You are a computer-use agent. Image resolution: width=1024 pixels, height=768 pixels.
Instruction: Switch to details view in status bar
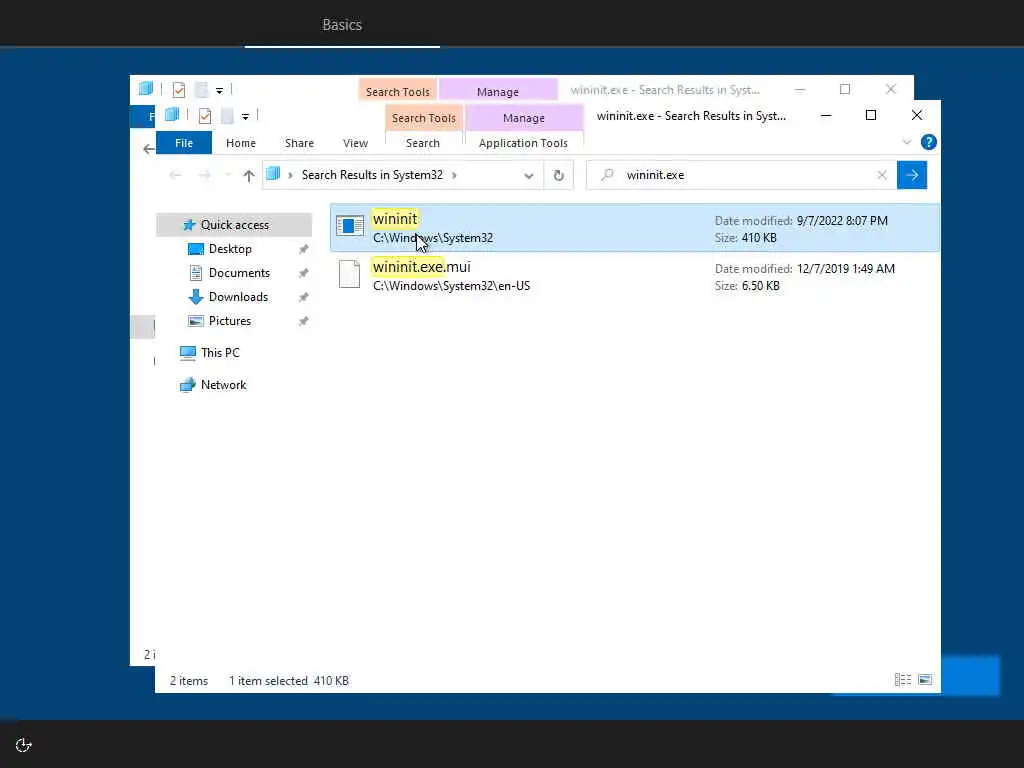tap(903, 680)
